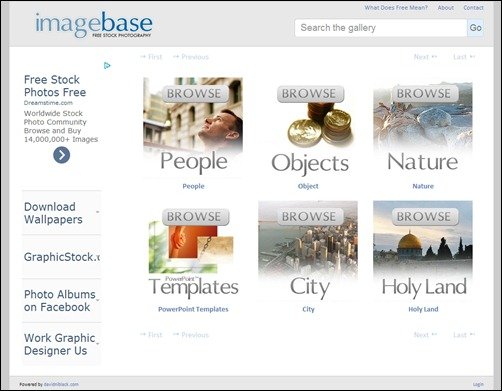
Task: Click the imagebase logo
Action: click(x=94, y=25)
